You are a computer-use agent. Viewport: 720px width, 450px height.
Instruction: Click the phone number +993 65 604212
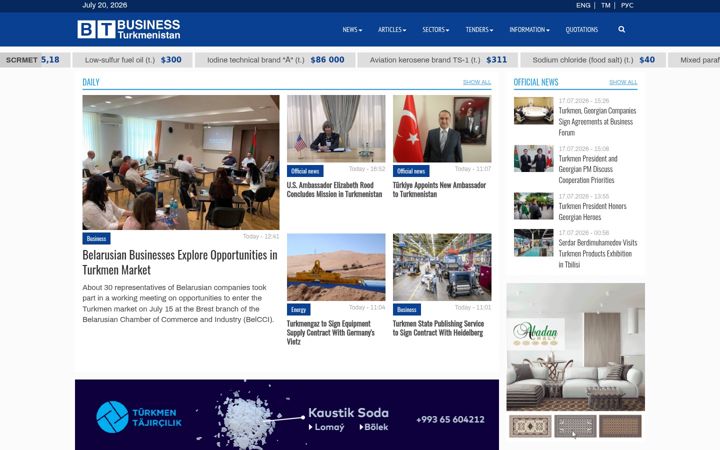[450, 419]
